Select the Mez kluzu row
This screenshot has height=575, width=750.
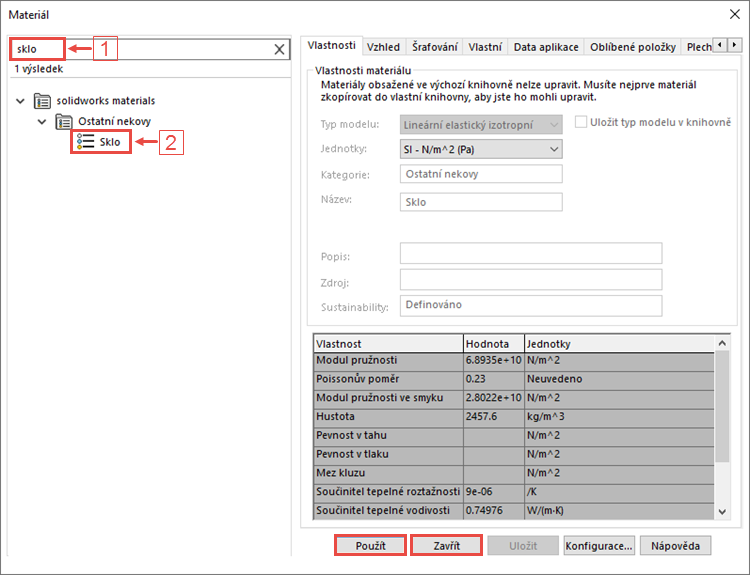[514, 473]
